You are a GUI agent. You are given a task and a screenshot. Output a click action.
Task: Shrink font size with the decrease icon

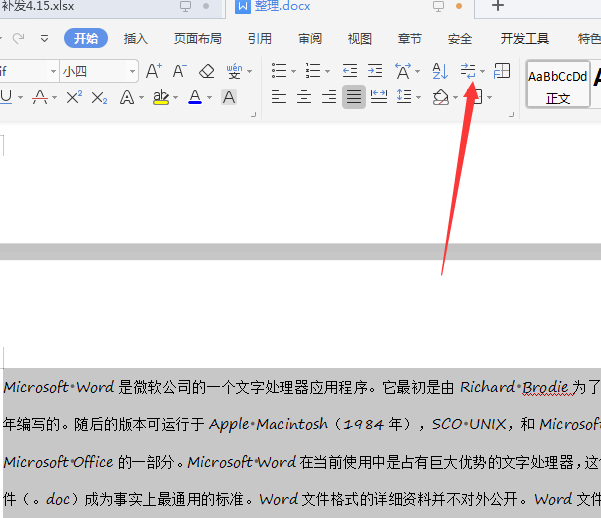[x=179, y=71]
